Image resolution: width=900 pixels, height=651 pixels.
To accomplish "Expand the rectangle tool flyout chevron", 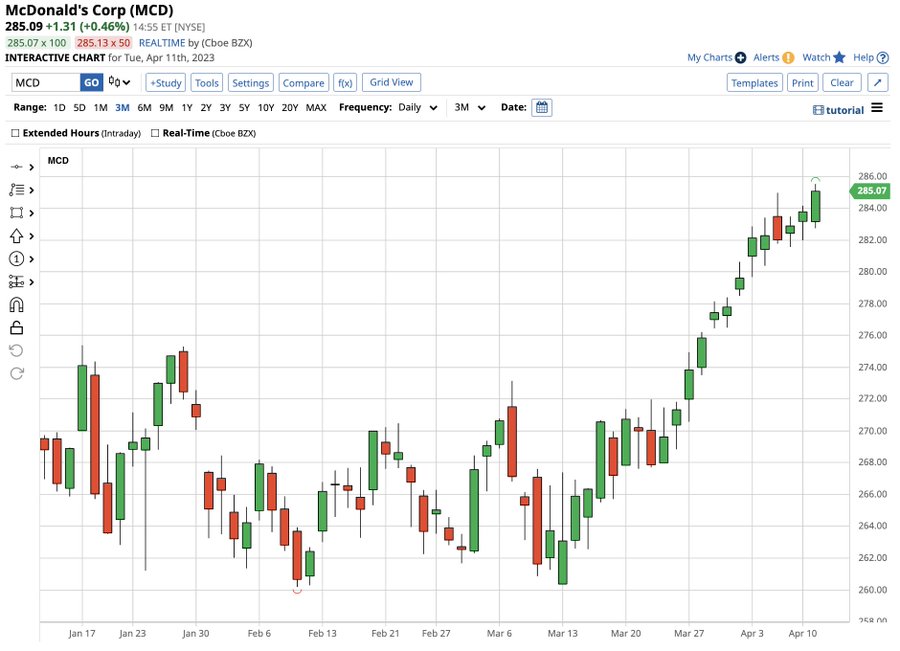I will pyautogui.click(x=32, y=213).
